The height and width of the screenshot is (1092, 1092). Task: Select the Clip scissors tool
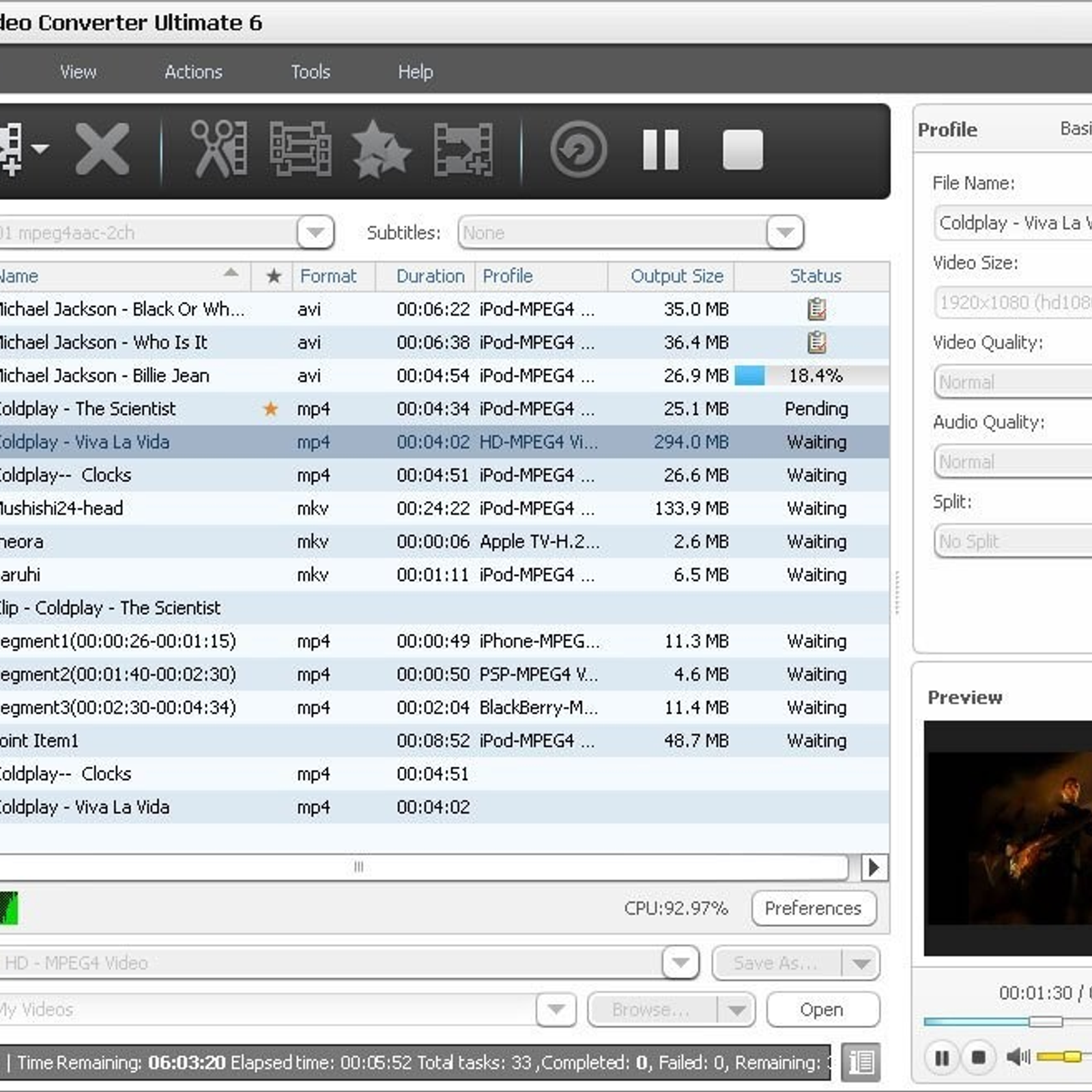point(218,149)
